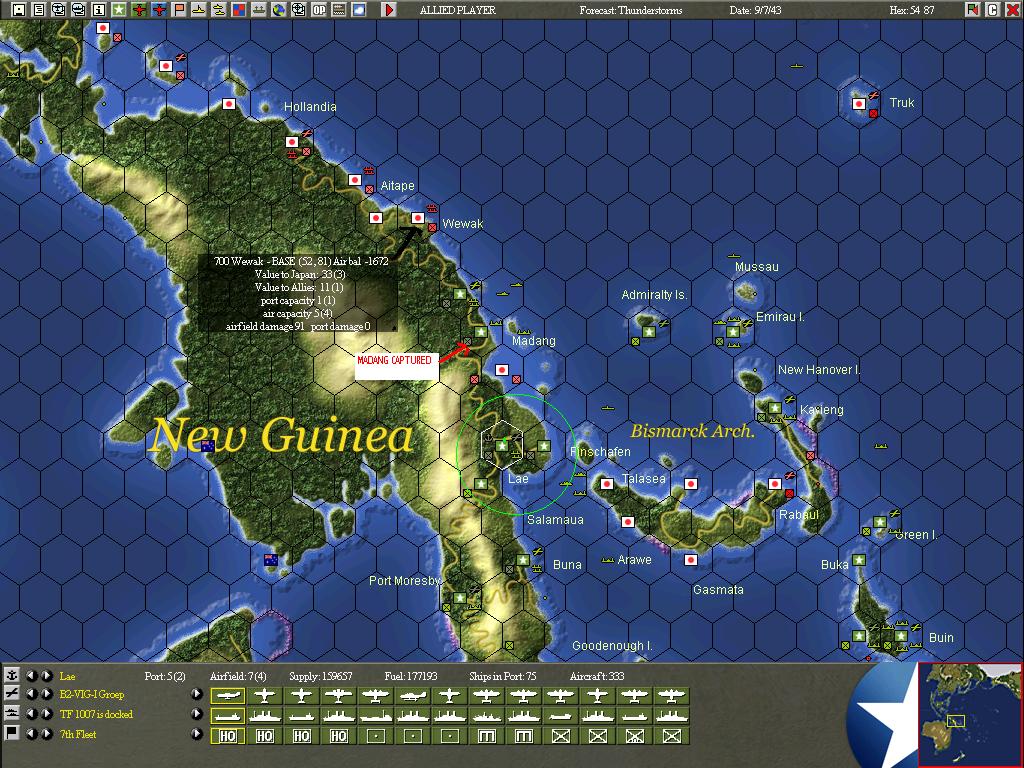Click the red and blue checkered icon
1024x768 pixels.
238,10
